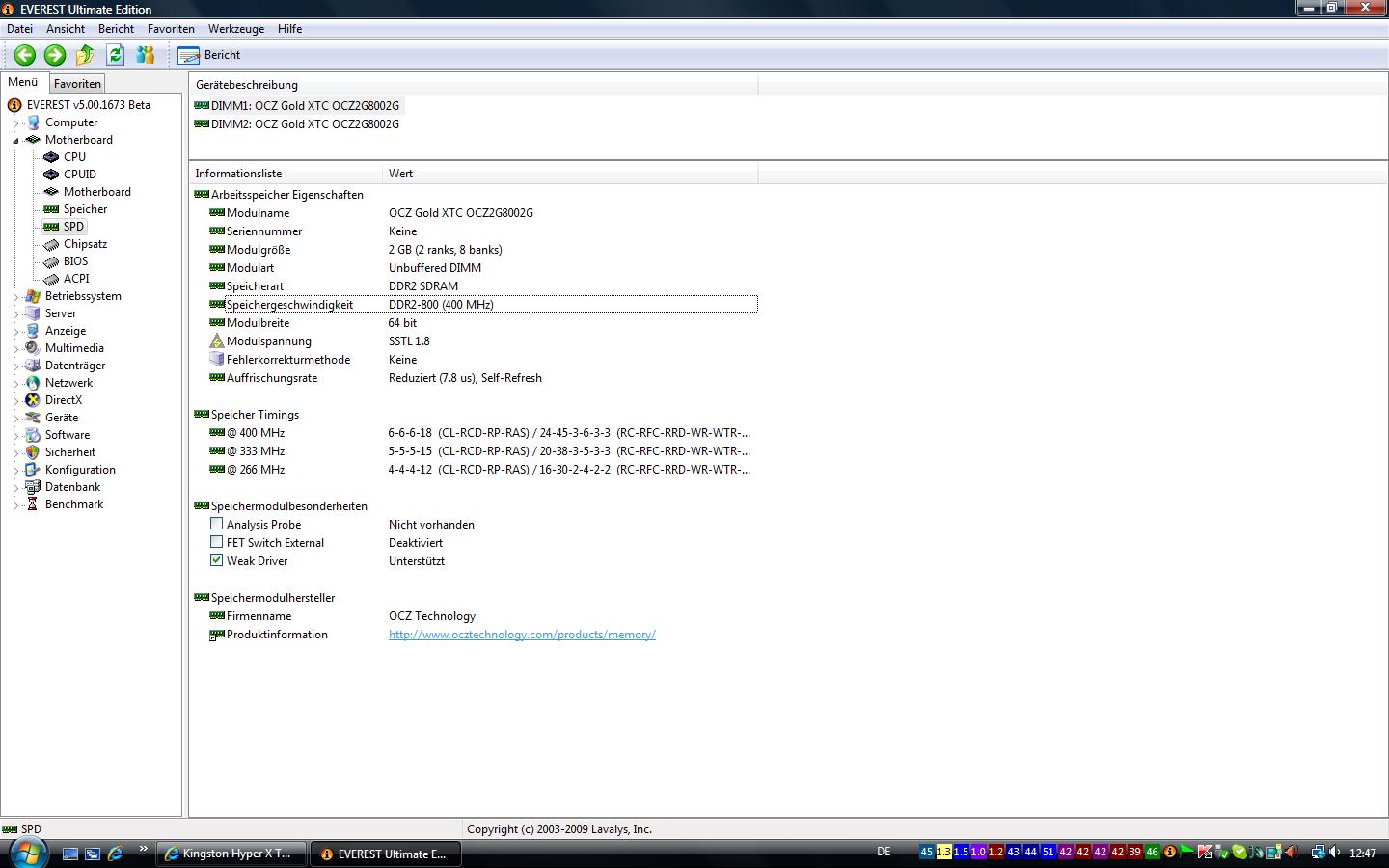Expand the Computer tree node
1389x868 pixels.
tap(15, 123)
